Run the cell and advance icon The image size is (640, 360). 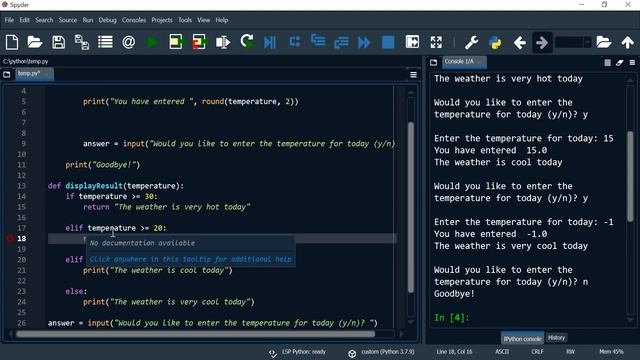tap(199, 42)
